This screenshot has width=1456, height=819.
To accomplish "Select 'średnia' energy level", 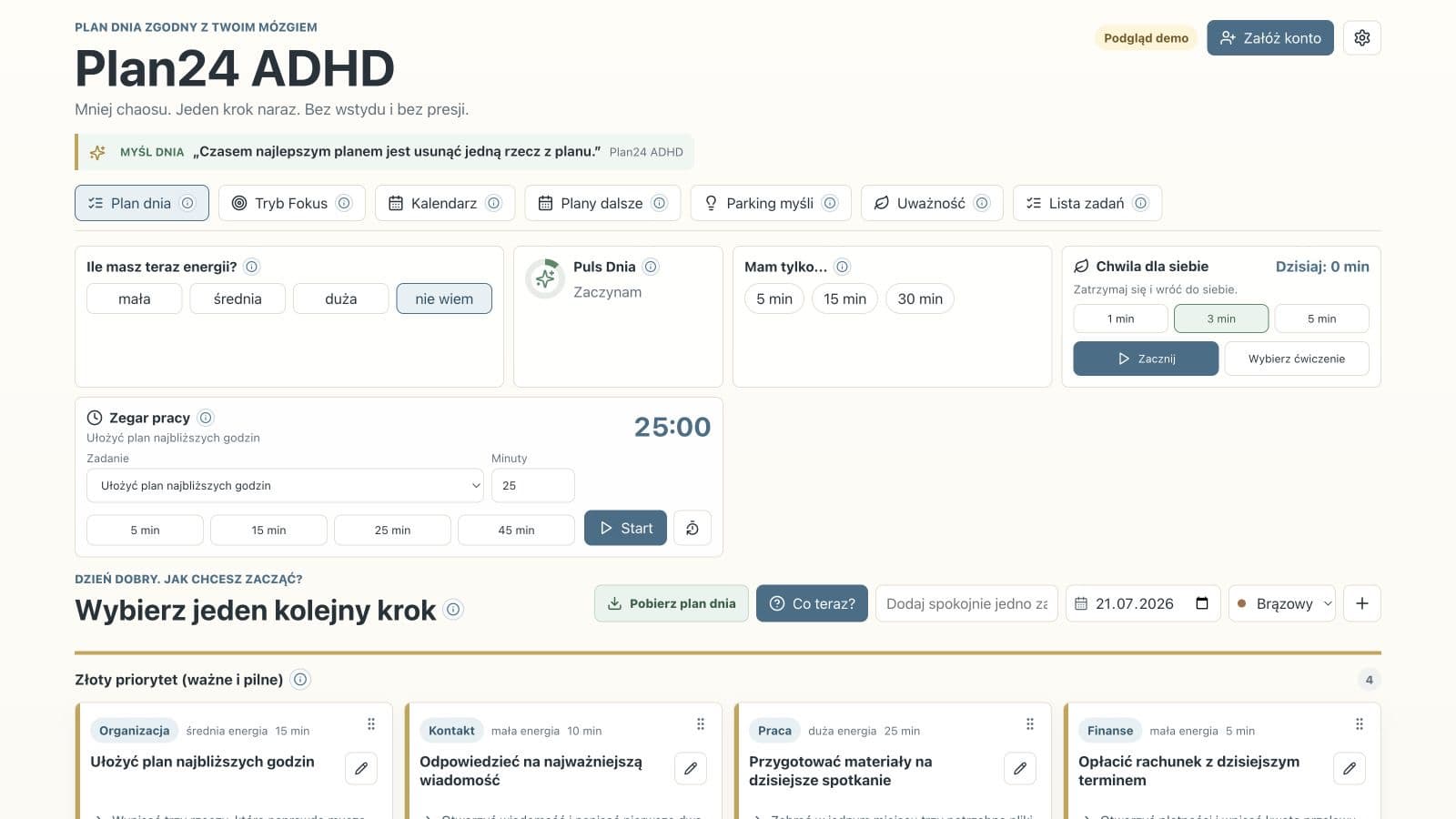I will 238,298.
